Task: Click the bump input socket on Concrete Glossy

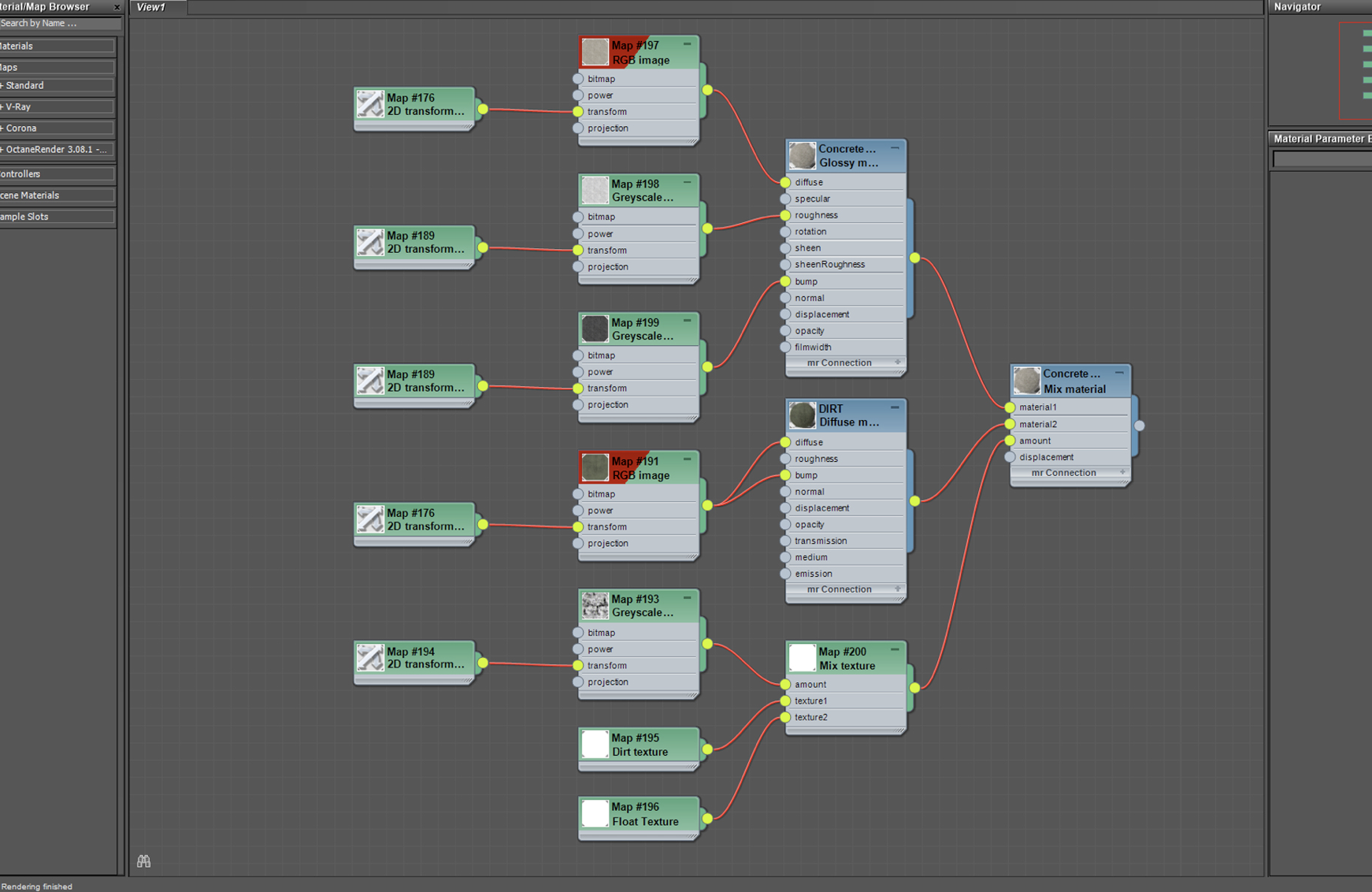Action: 785,281
